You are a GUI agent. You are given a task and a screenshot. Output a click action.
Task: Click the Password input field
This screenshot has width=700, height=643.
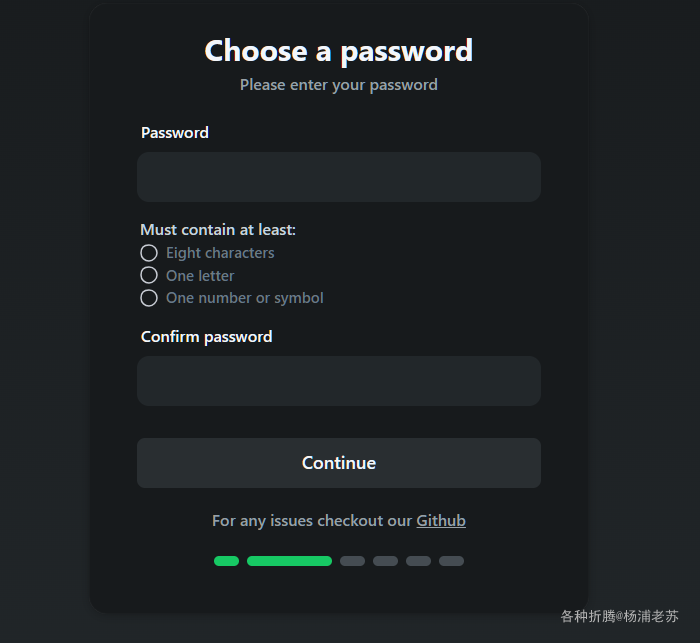point(339,177)
